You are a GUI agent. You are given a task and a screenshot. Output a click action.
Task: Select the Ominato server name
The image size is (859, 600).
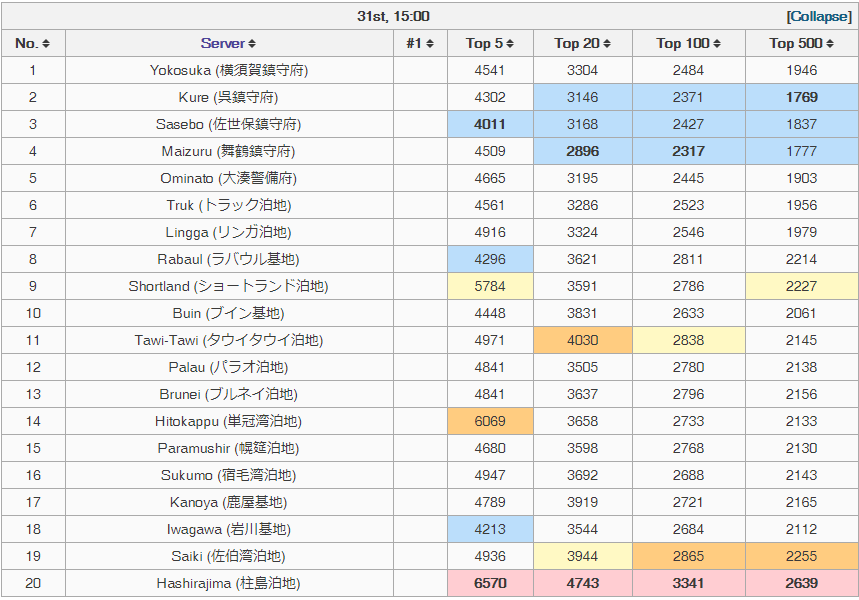click(228, 178)
